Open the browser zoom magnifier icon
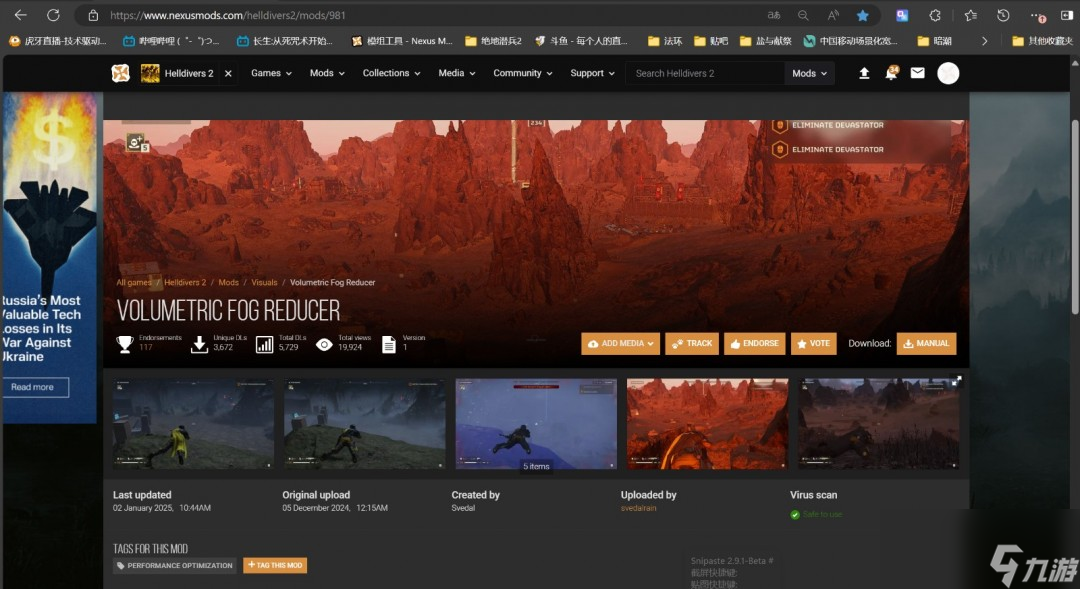This screenshot has width=1080, height=589. pyautogui.click(x=803, y=15)
